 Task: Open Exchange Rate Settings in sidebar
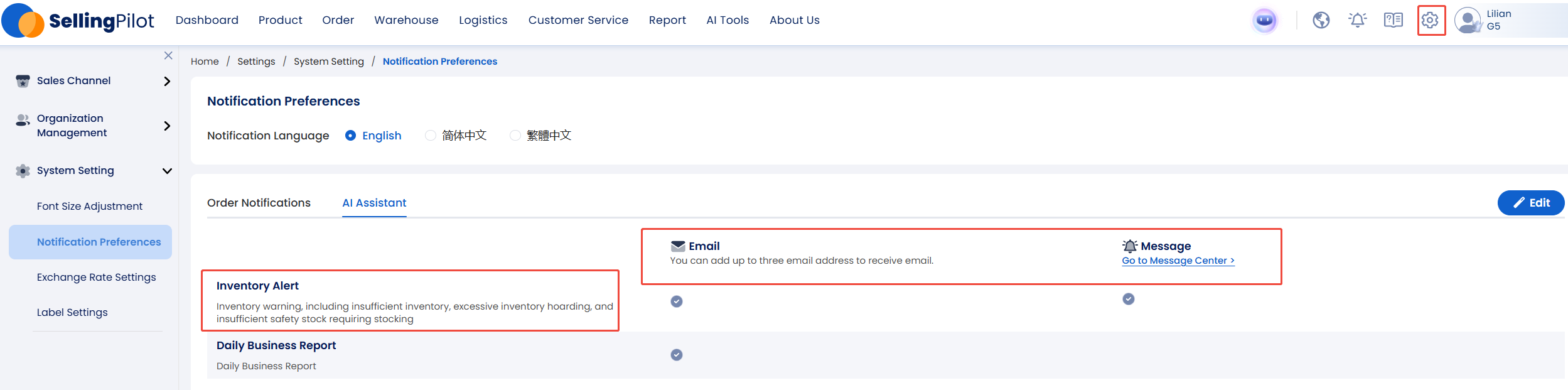(x=96, y=278)
